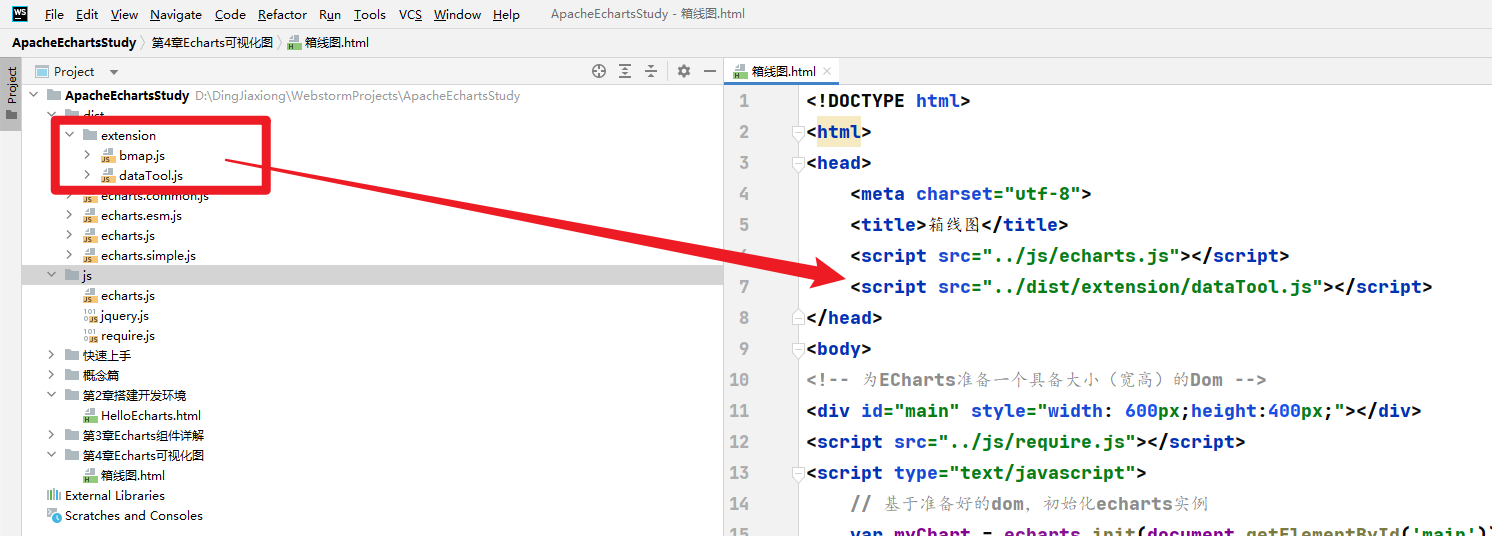This screenshot has width=1492, height=536.
Task: Select 箱线图.html in the project tree
Action: pos(133,476)
